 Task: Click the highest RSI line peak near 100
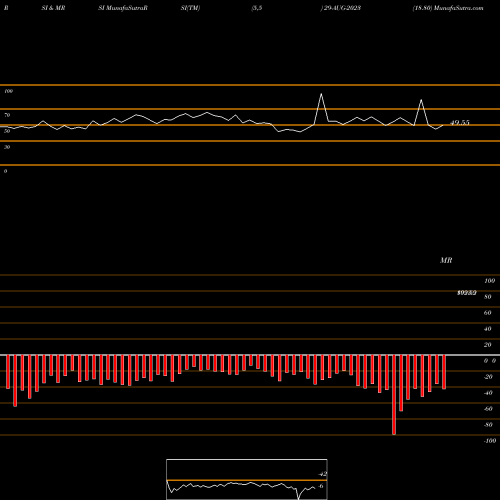[321, 95]
